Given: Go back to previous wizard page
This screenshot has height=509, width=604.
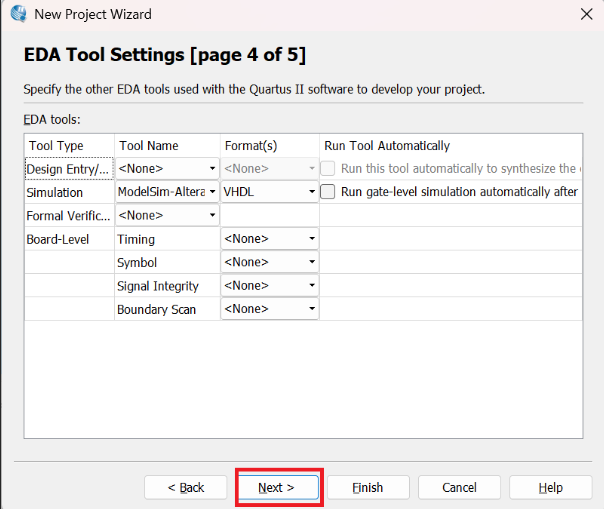Looking at the screenshot, I should tap(186, 487).
